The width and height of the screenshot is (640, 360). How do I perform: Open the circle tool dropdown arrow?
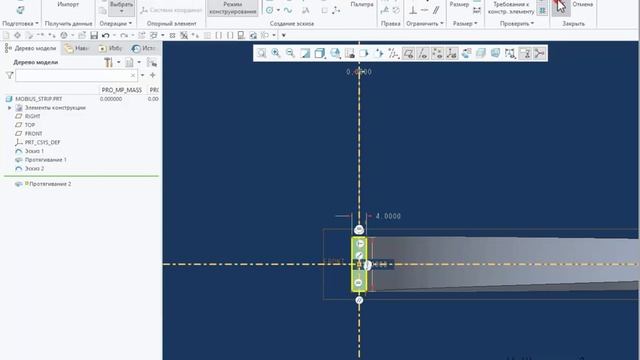[278, 10]
